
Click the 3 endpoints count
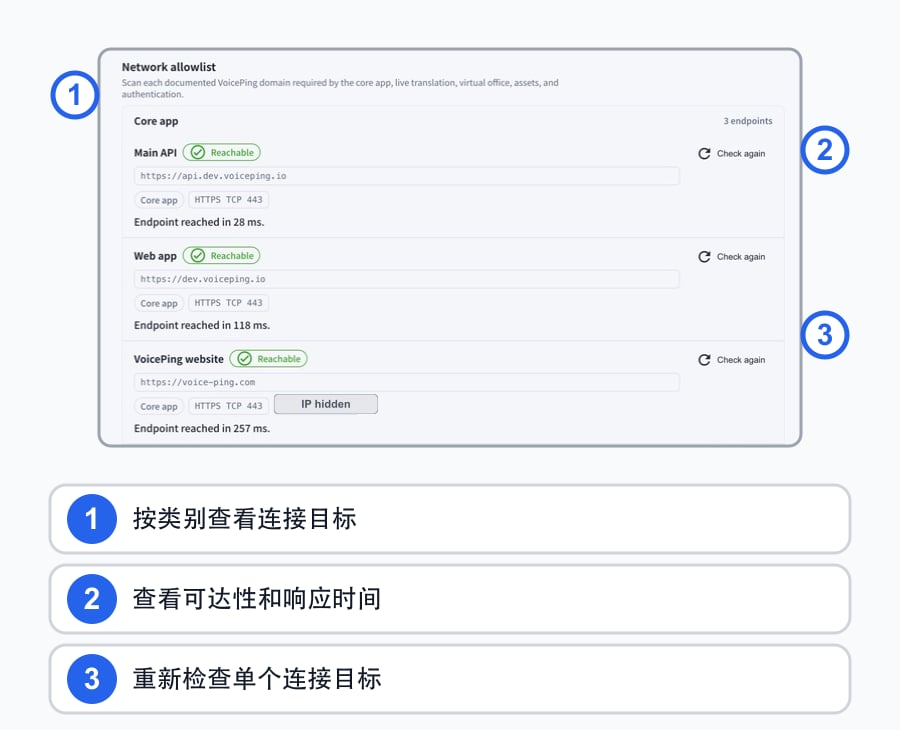click(x=748, y=121)
